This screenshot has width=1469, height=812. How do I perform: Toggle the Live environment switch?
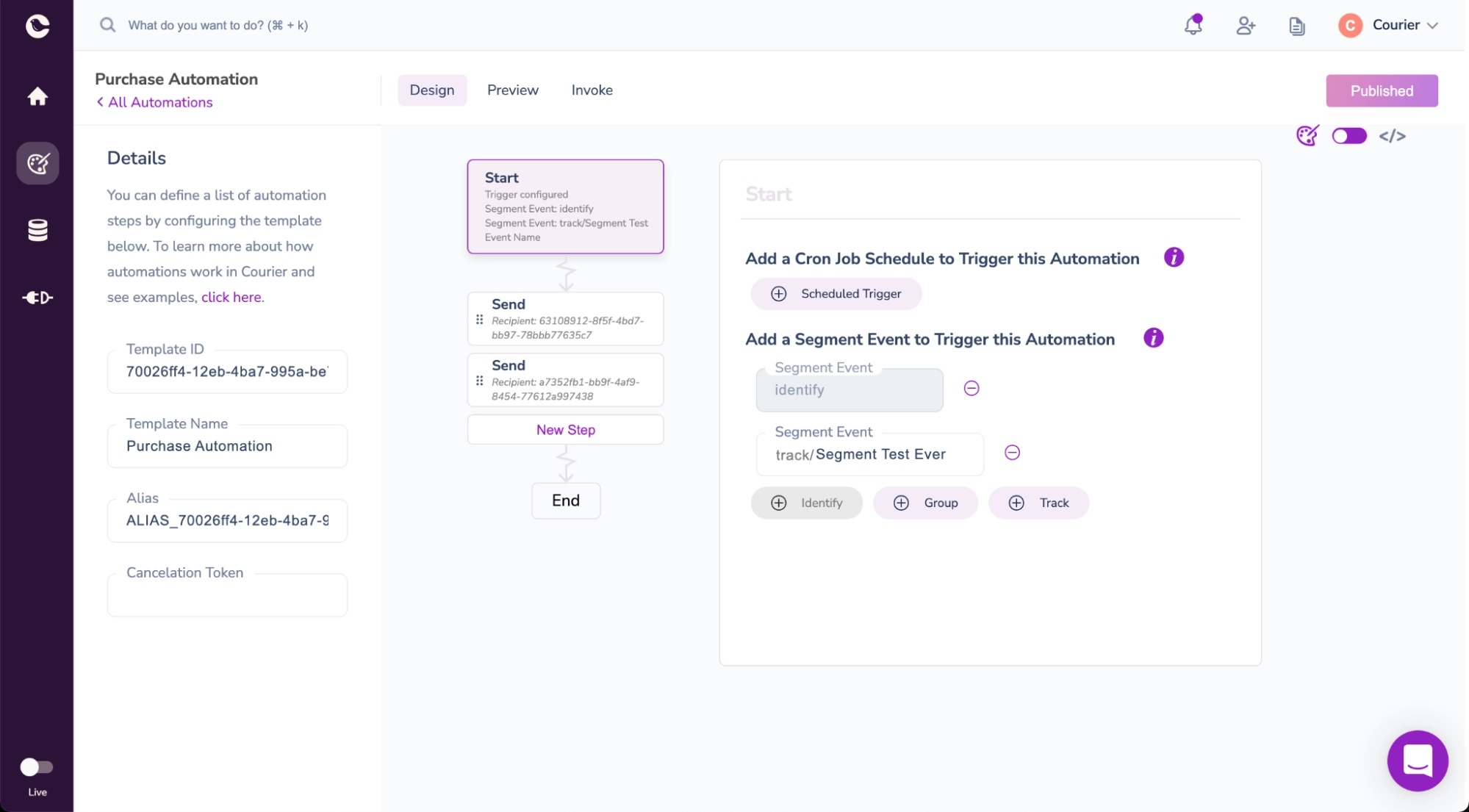[x=37, y=767]
